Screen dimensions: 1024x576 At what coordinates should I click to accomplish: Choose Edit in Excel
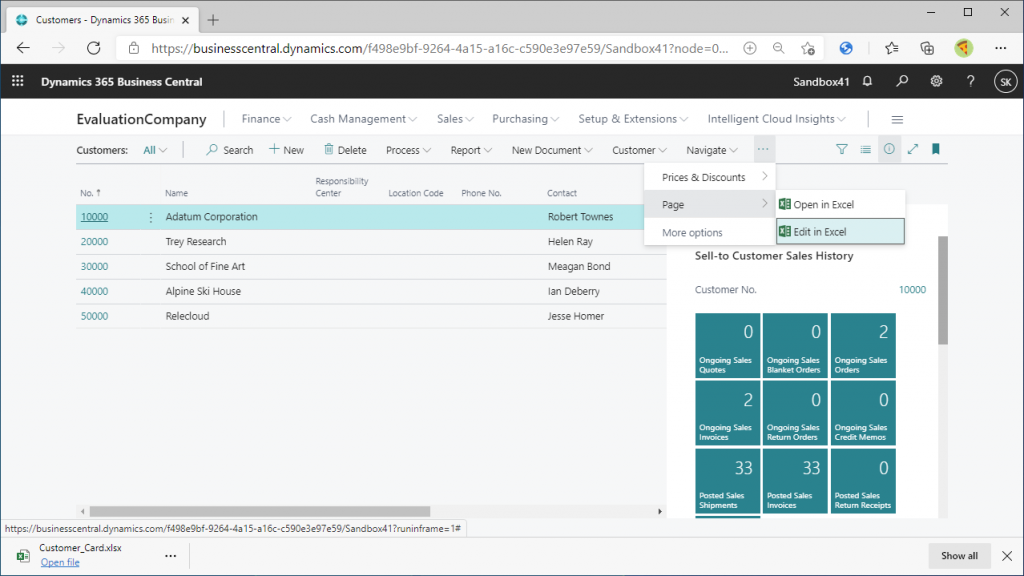click(840, 231)
